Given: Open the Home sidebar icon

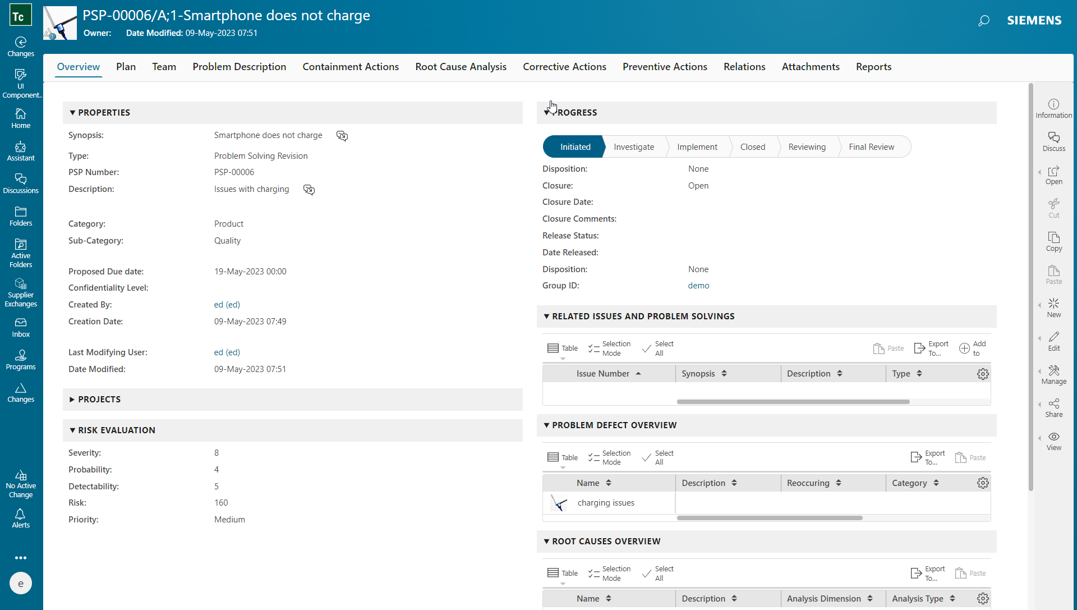Looking at the screenshot, I should pos(20,115).
